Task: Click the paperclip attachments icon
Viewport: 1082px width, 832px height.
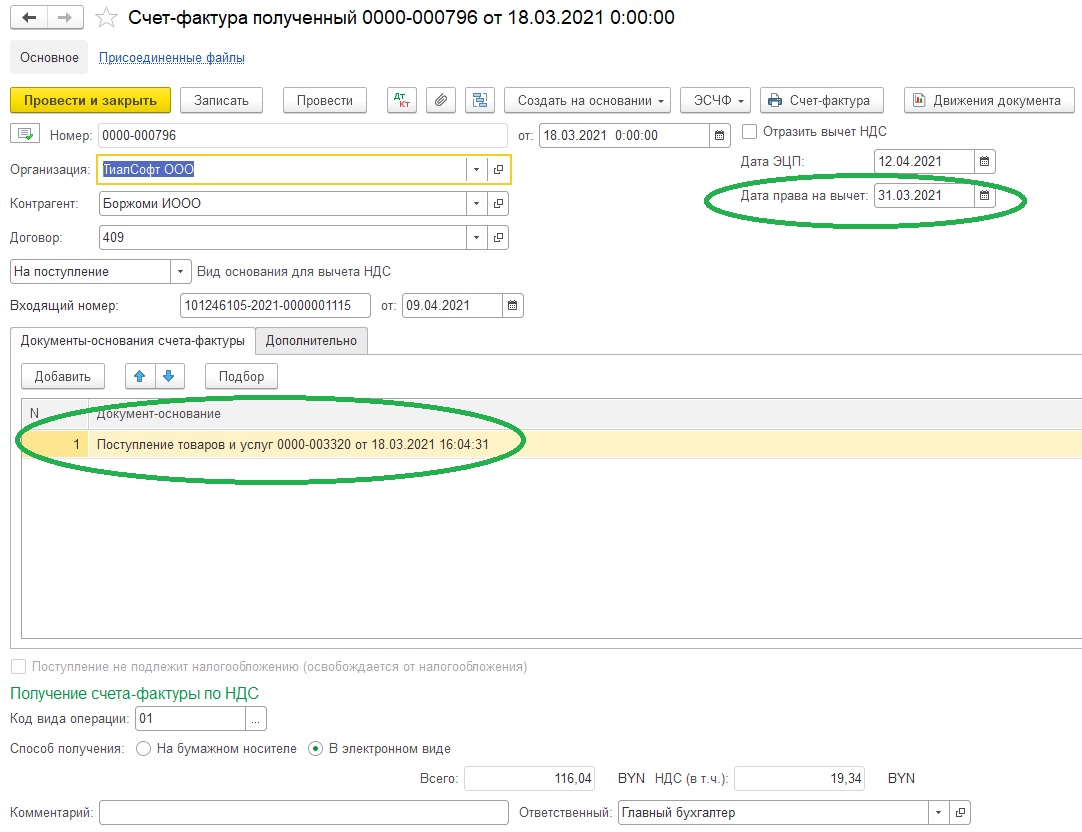Action: click(441, 100)
